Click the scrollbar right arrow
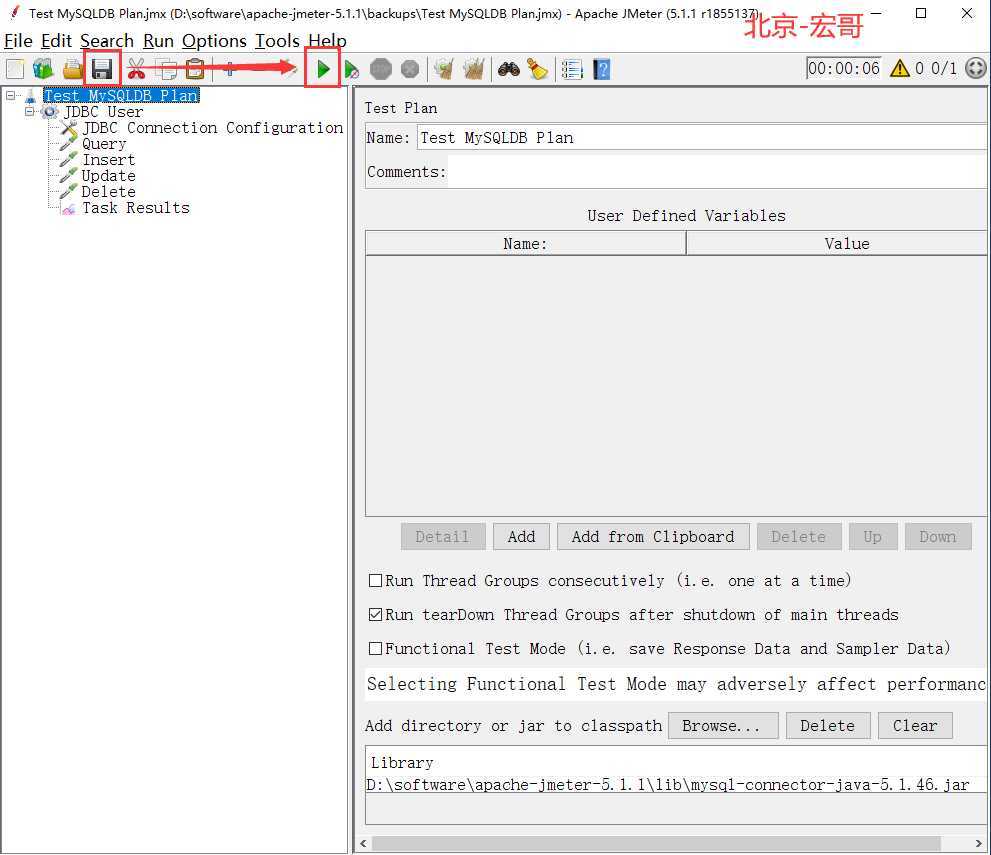 coord(979,844)
